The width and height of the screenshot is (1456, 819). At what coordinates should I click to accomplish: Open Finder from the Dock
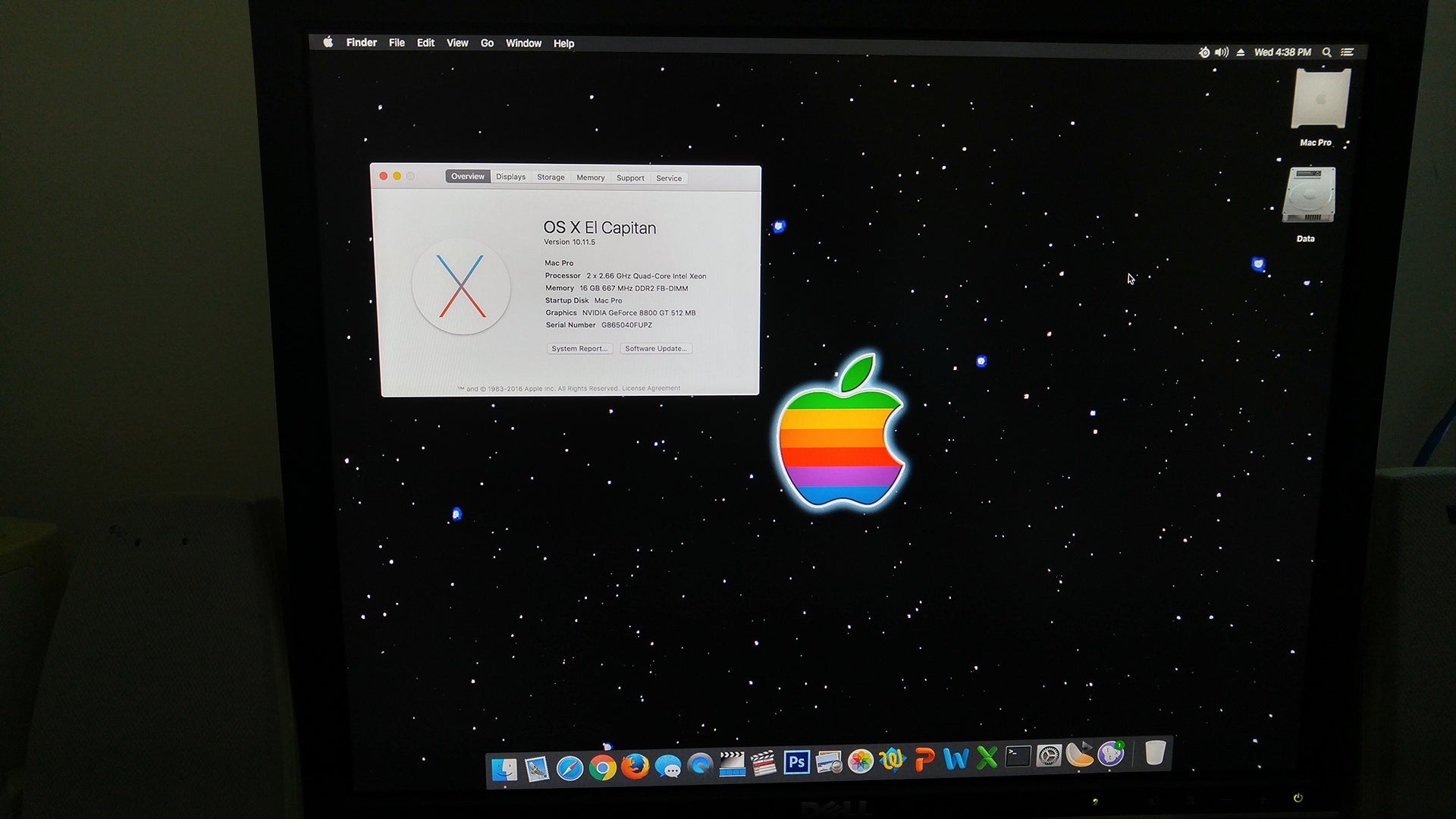(x=504, y=770)
